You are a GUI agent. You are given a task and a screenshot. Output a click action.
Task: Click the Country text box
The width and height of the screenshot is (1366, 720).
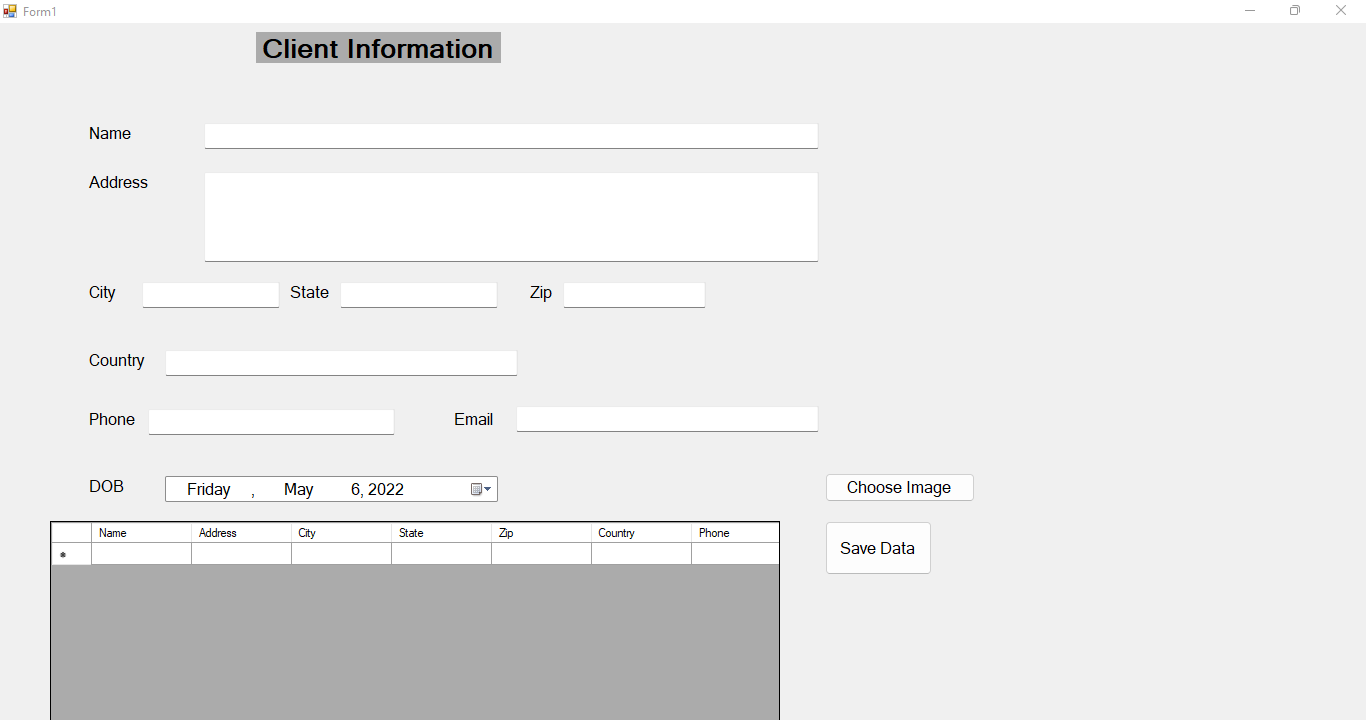(340, 362)
